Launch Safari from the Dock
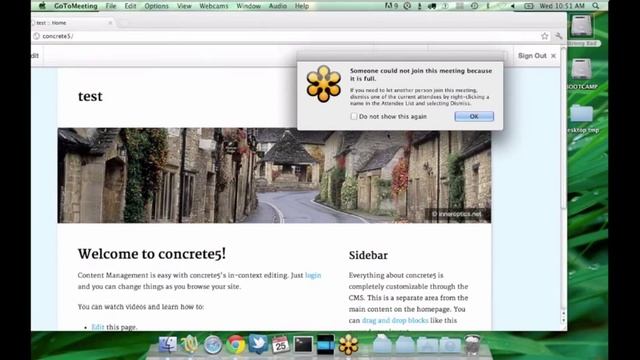Screen dimensions: 640x360 coord(213,345)
